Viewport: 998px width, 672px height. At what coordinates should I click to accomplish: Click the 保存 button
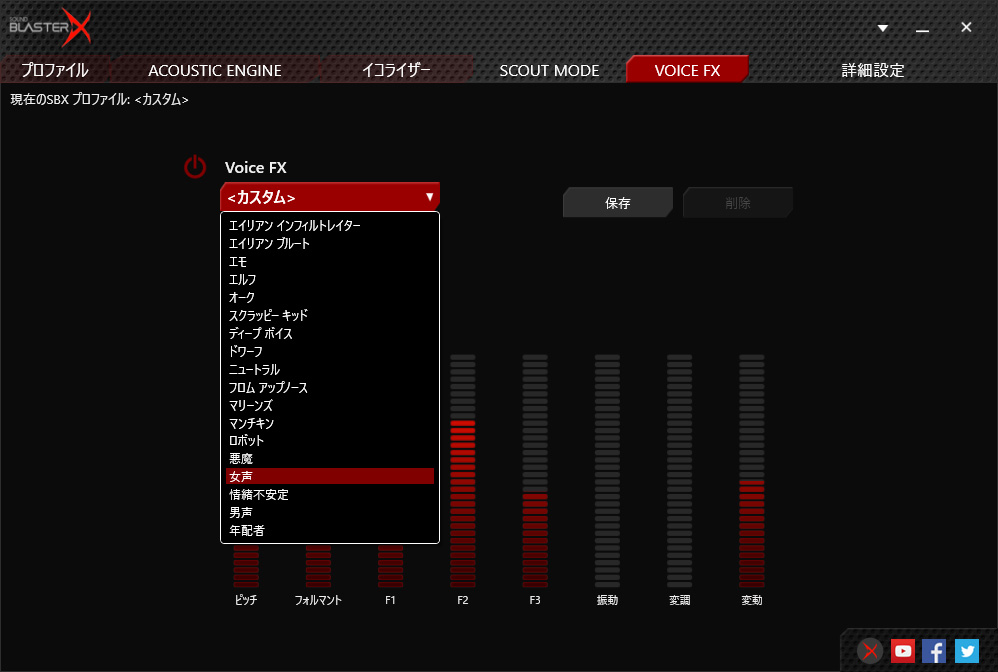pyautogui.click(x=617, y=203)
